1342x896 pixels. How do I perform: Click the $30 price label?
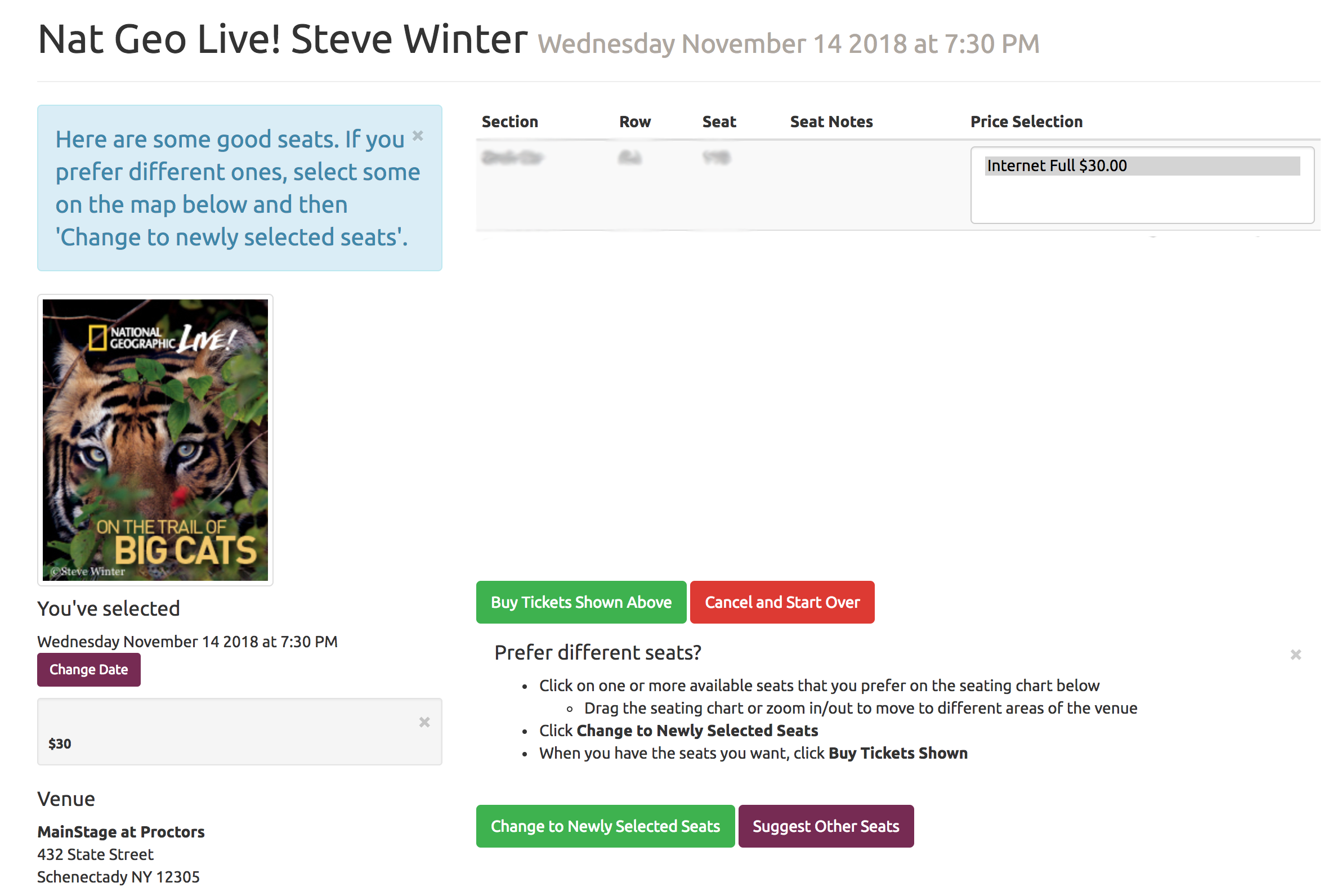tap(60, 744)
